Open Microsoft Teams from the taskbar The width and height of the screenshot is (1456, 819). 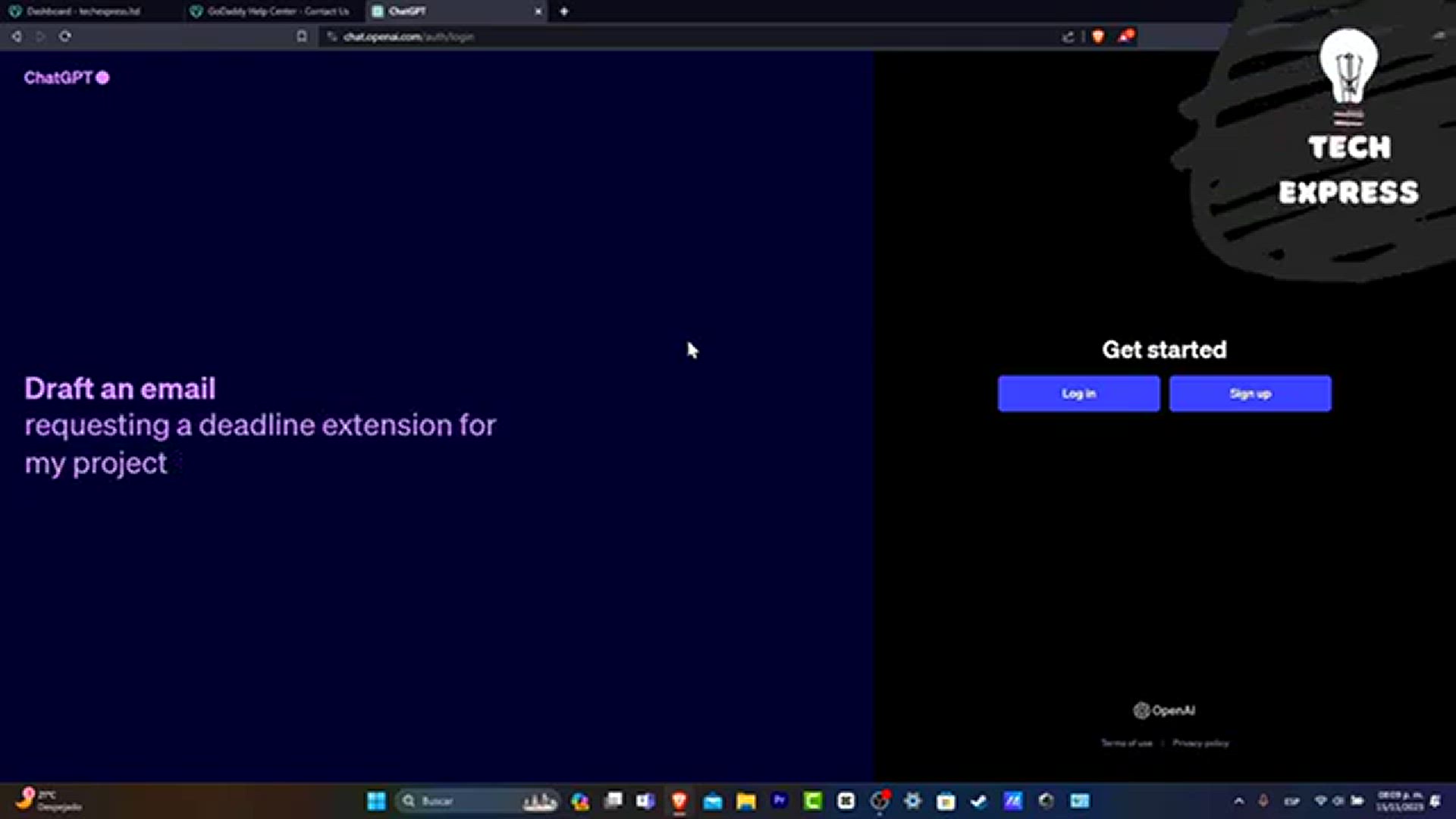pyautogui.click(x=645, y=801)
